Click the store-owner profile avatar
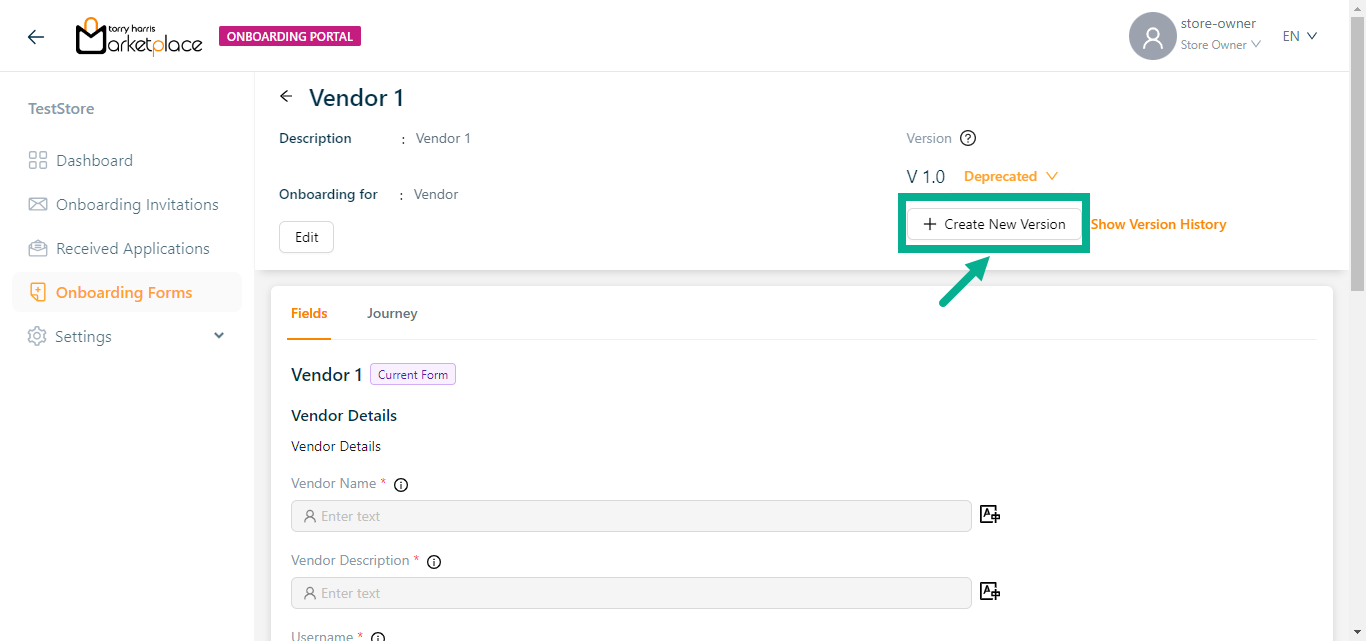Viewport: 1366px width, 641px height. coord(1152,37)
